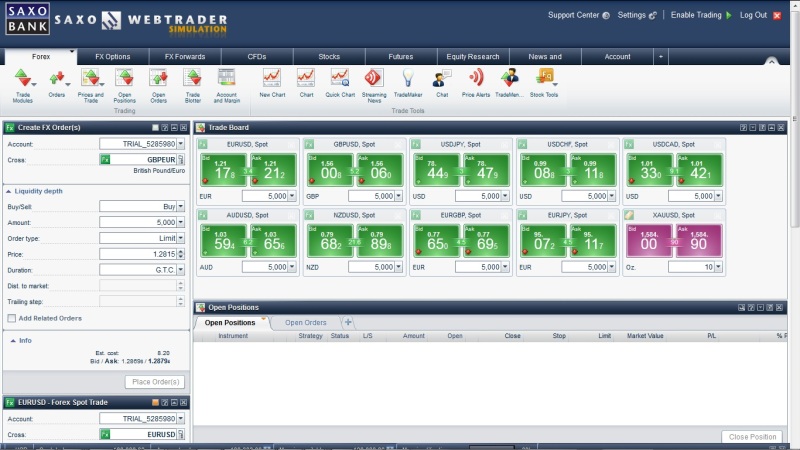This screenshot has width=800, height=450.
Task: Click the Support Center link
Action: [x=573, y=15]
